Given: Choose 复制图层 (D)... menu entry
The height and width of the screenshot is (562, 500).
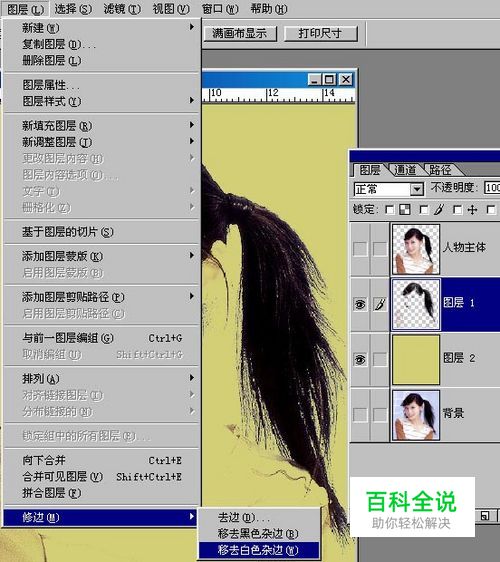Looking at the screenshot, I should (101, 44).
